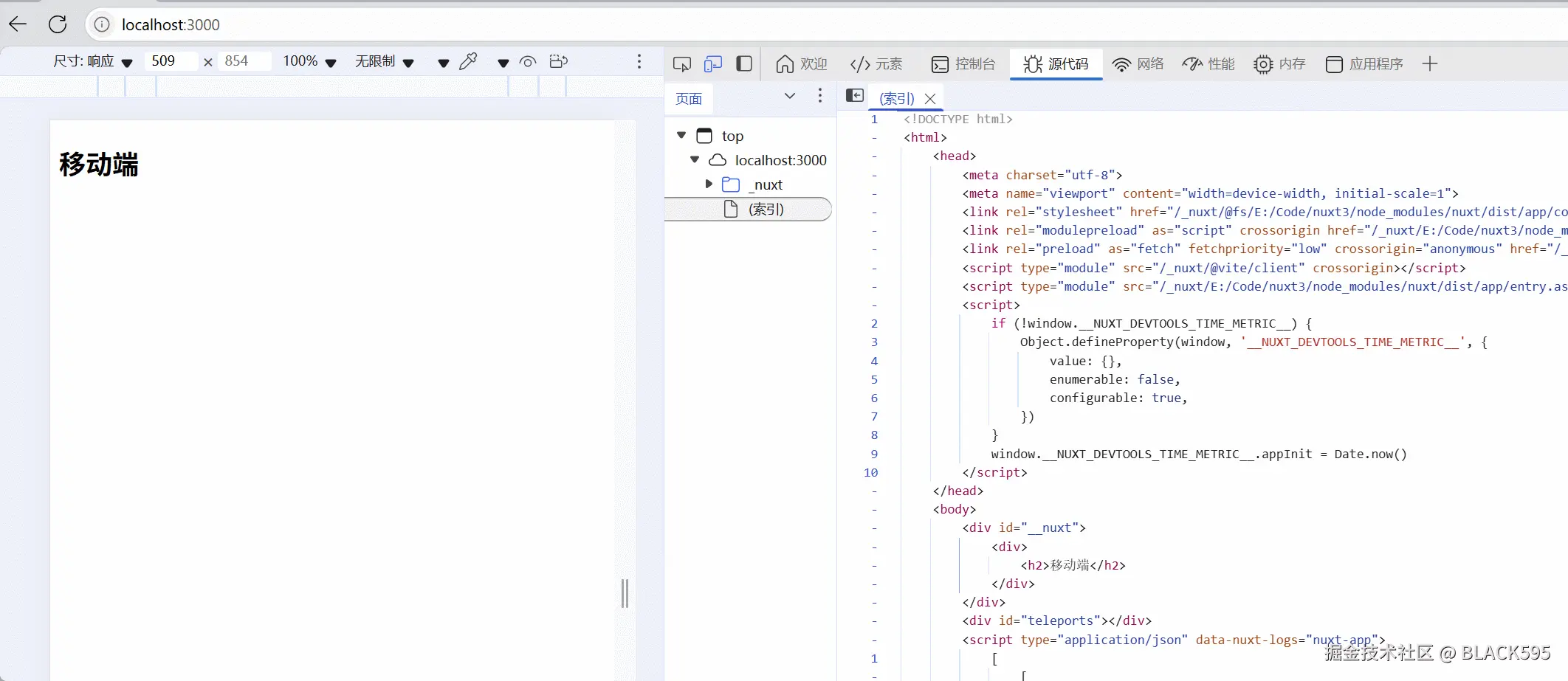The width and height of the screenshot is (1568, 681).
Task: Click the eye vision emulation icon
Action: tap(528, 62)
